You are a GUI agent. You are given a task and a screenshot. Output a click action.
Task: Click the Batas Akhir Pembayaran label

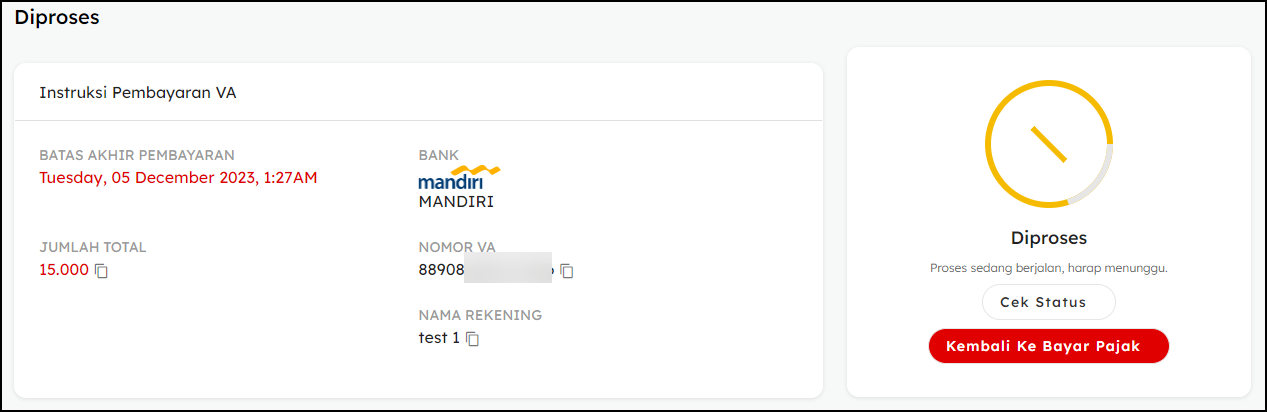[x=137, y=155]
